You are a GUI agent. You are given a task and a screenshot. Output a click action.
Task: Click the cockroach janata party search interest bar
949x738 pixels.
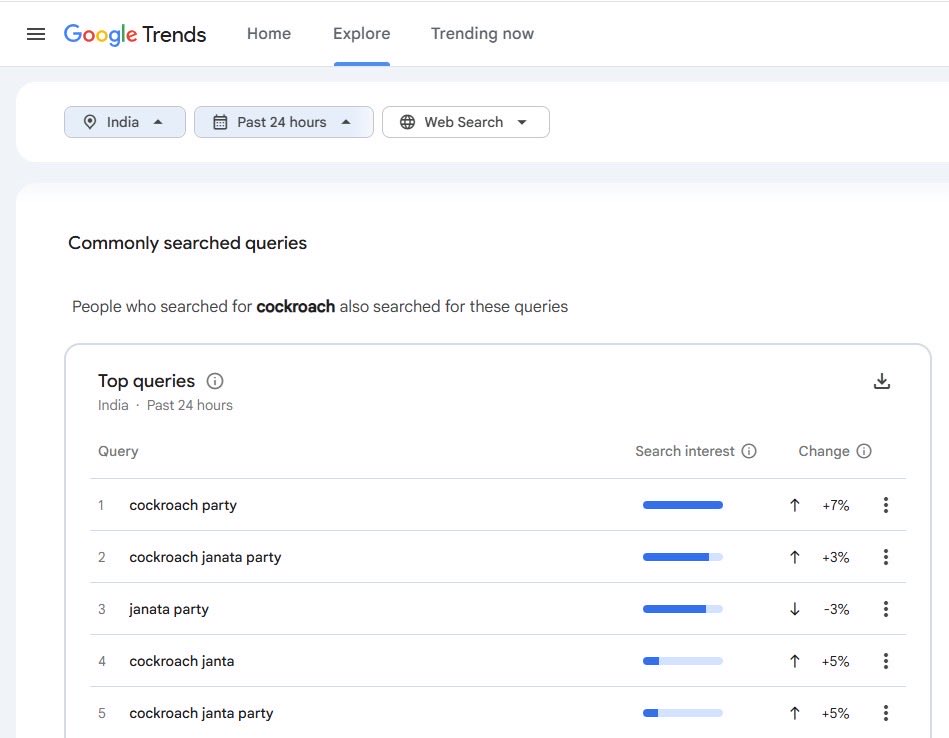[683, 557]
